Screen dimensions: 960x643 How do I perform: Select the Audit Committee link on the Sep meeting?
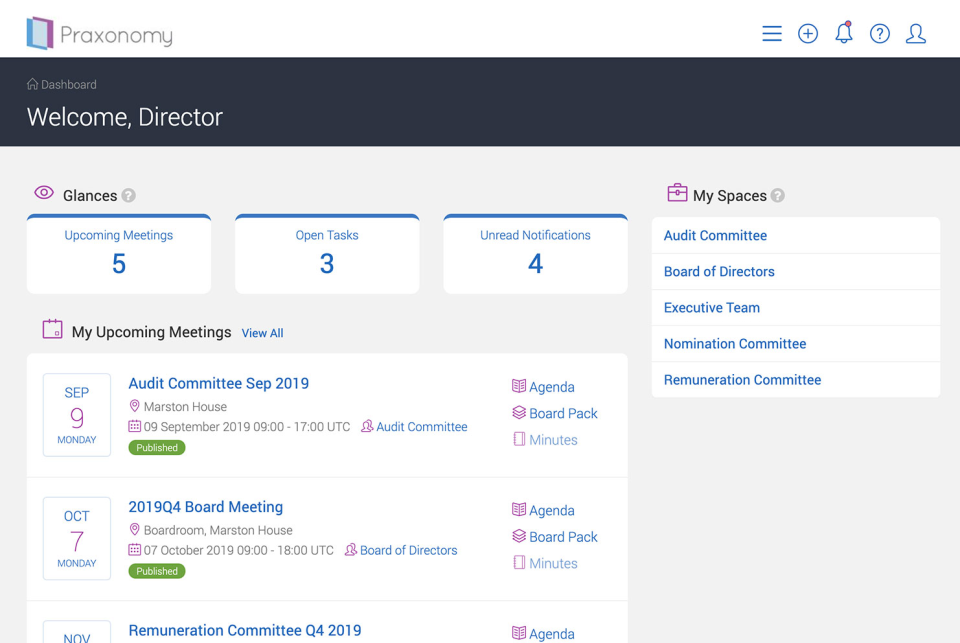point(421,427)
